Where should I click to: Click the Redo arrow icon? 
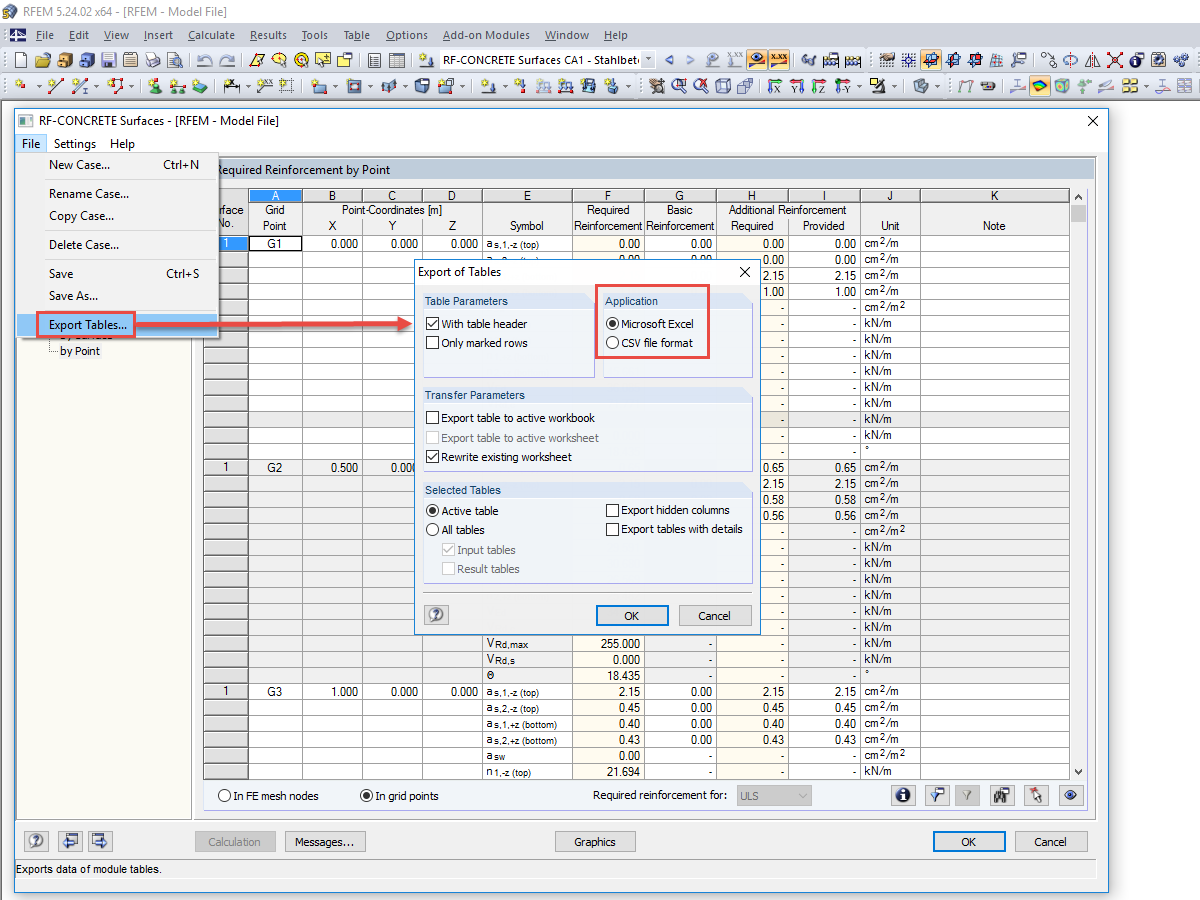click(x=228, y=60)
